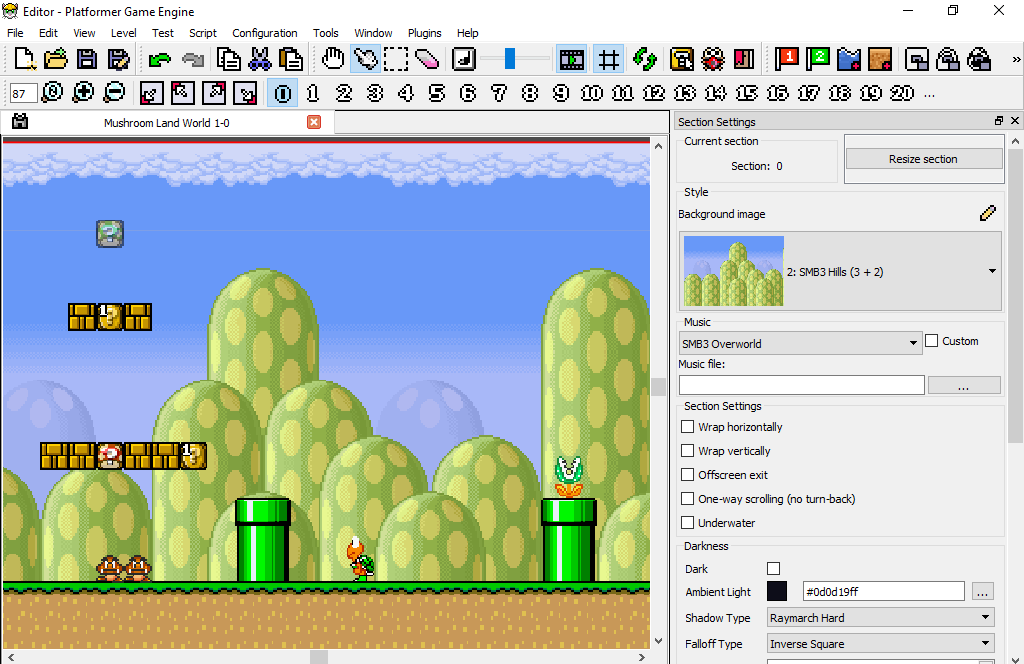This screenshot has width=1024, height=664.
Task: Click the brown quicksand zone icon
Action: point(880,59)
